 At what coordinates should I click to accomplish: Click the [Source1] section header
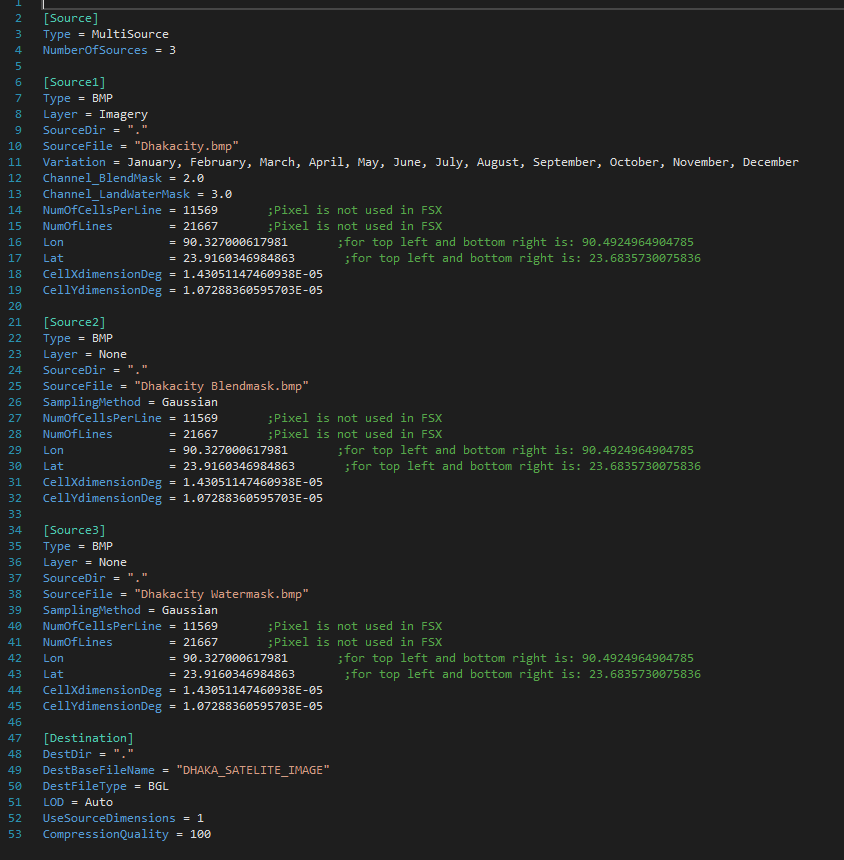(x=74, y=82)
